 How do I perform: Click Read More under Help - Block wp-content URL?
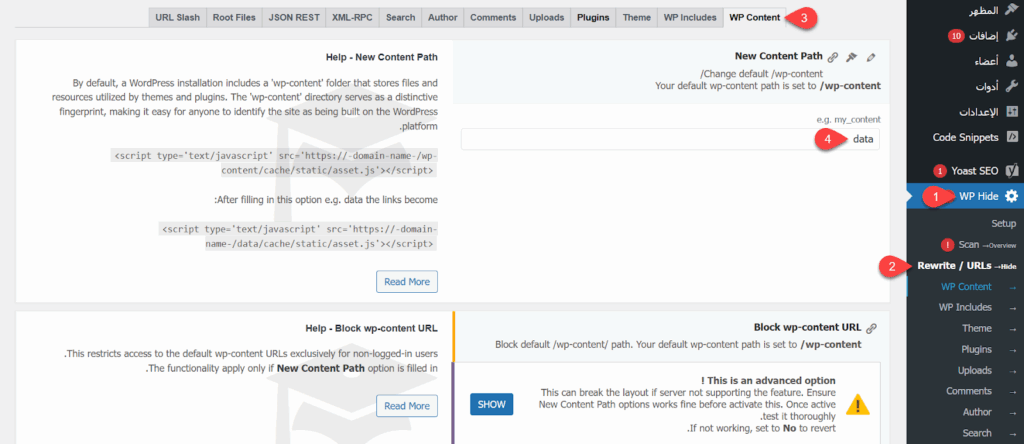[407, 405]
